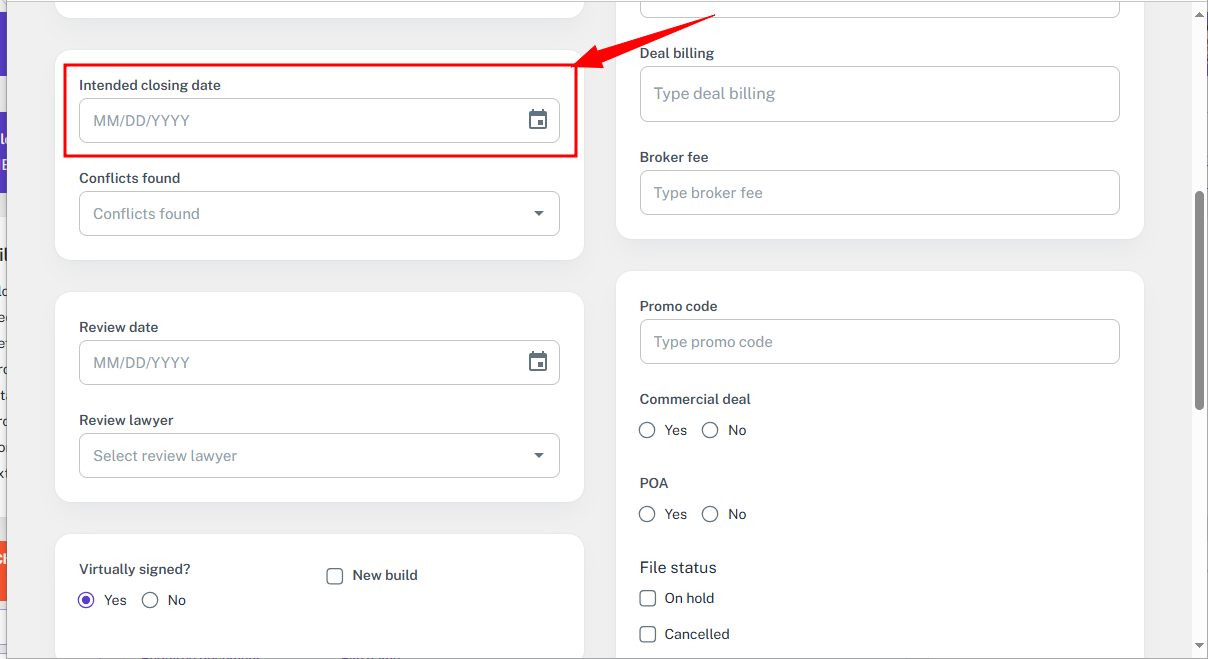Focus the Broker fee text field
The height and width of the screenshot is (659, 1208).
pyautogui.click(x=879, y=192)
